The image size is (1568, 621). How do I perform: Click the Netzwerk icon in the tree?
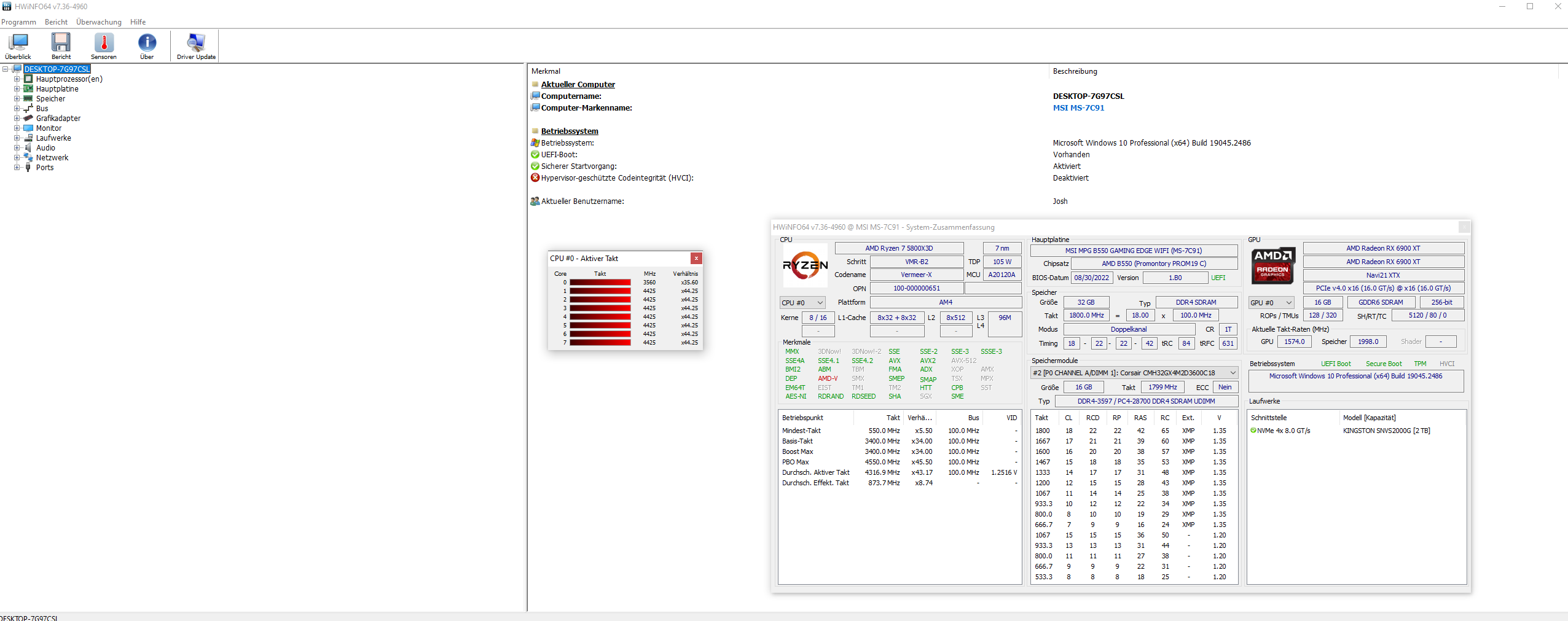28,158
